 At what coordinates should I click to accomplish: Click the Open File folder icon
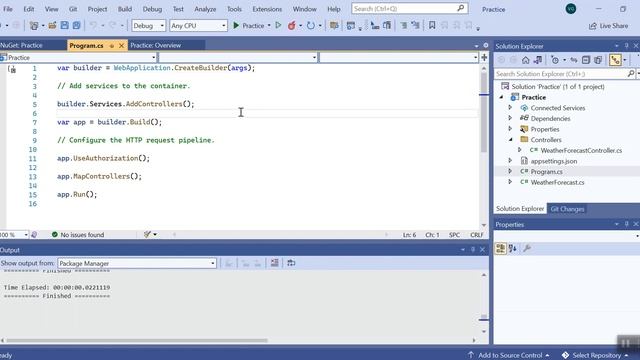[52, 25]
